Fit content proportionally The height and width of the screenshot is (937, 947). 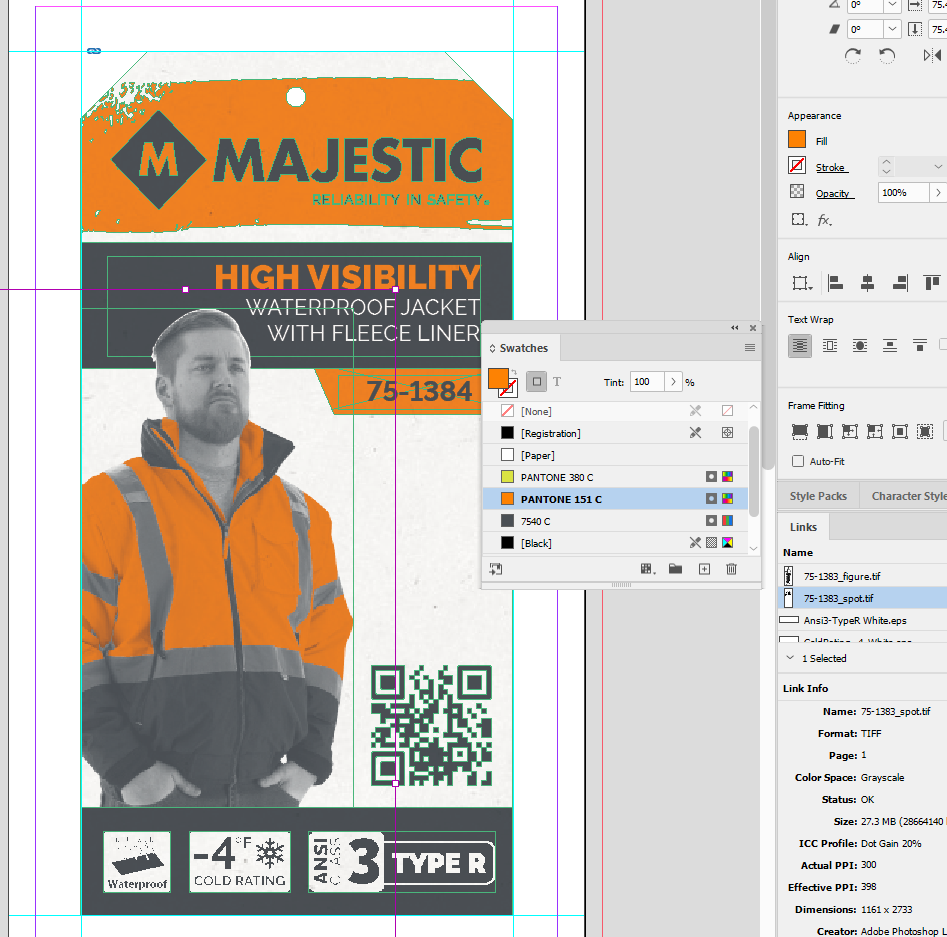[824, 431]
